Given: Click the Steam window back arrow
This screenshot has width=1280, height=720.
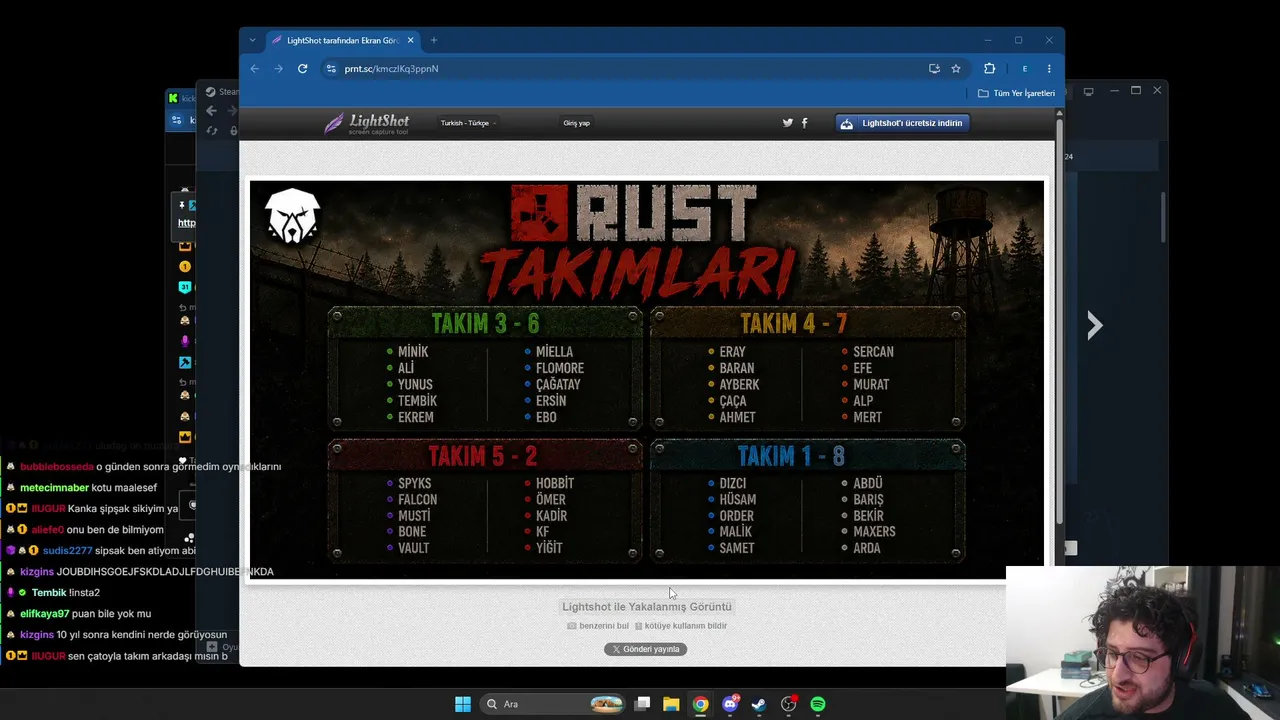Looking at the screenshot, I should click(211, 111).
